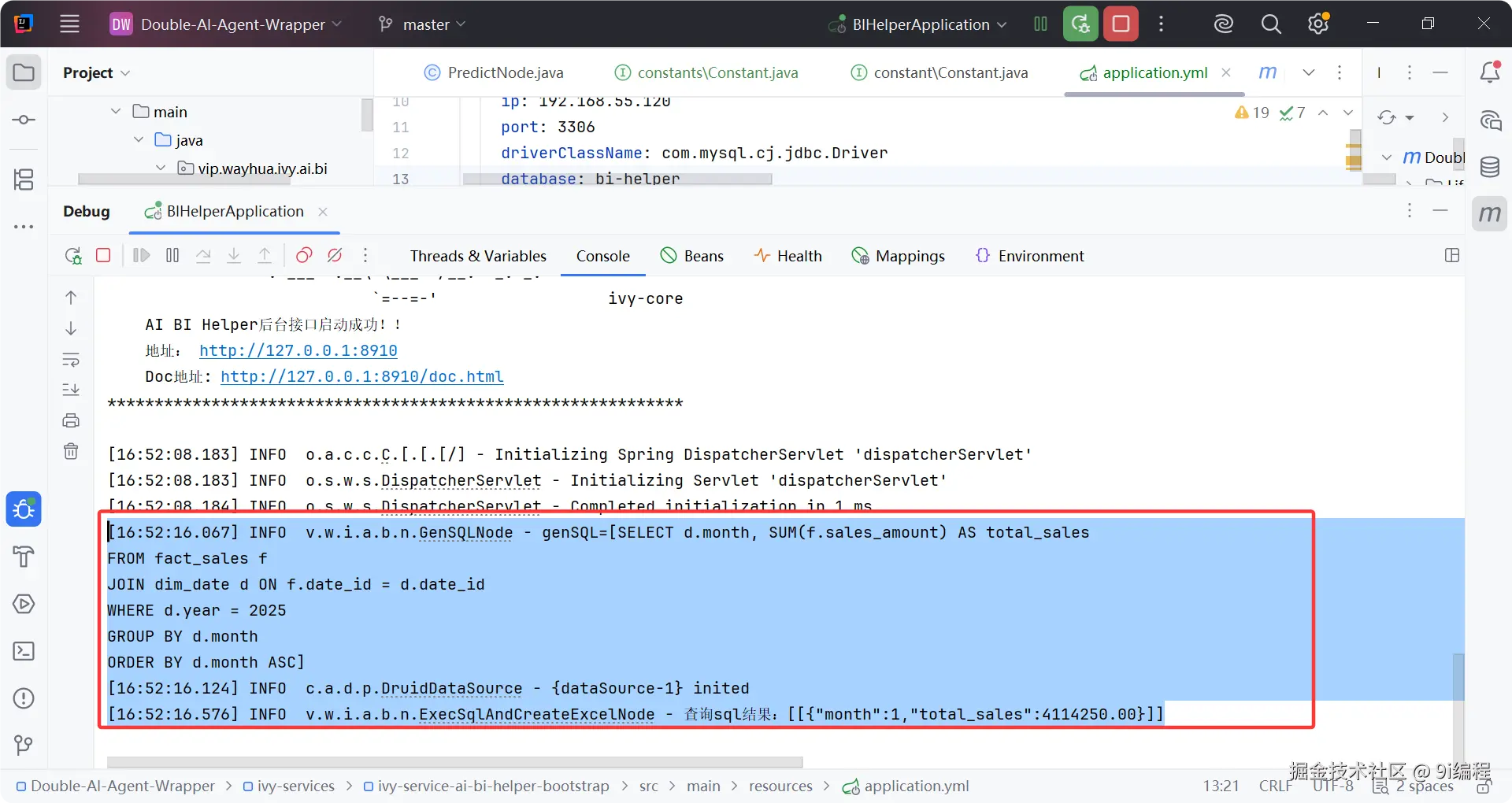Viewport: 1512px width, 803px height.
Task: Open the Project view options dropdown
Action: point(96,72)
